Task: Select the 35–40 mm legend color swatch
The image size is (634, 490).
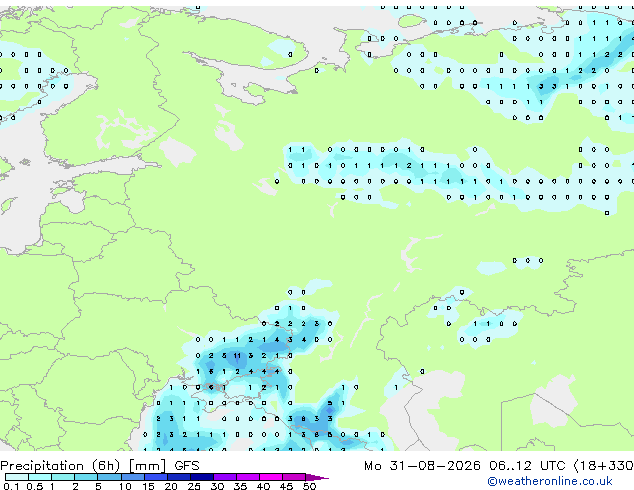Action: point(247,477)
